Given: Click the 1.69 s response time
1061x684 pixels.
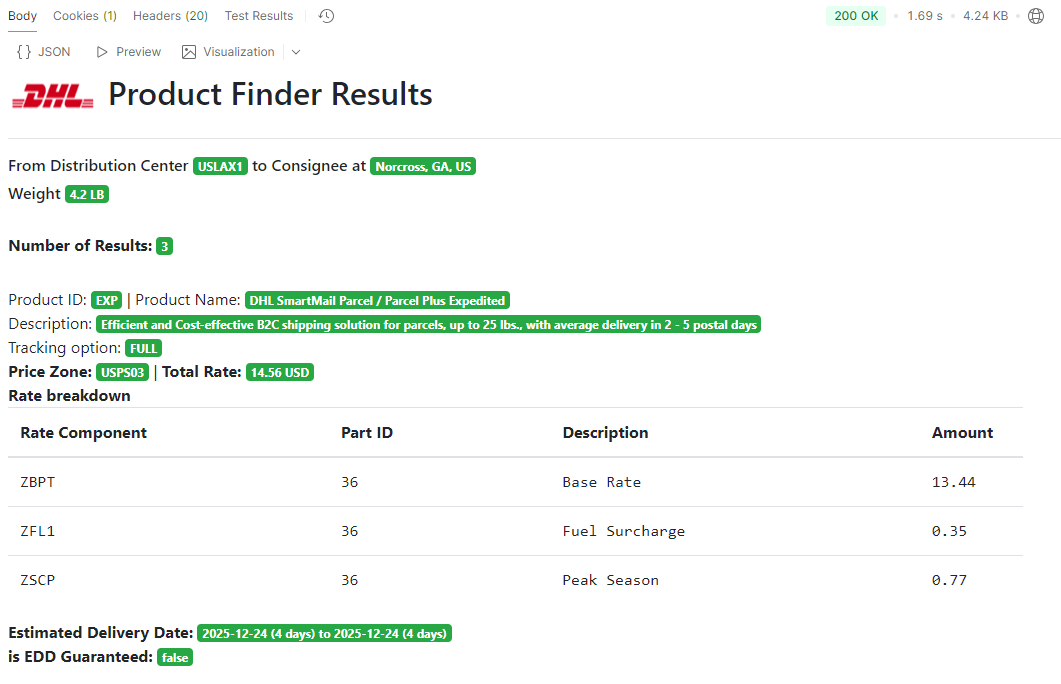Looking at the screenshot, I should pyautogui.click(x=924, y=16).
